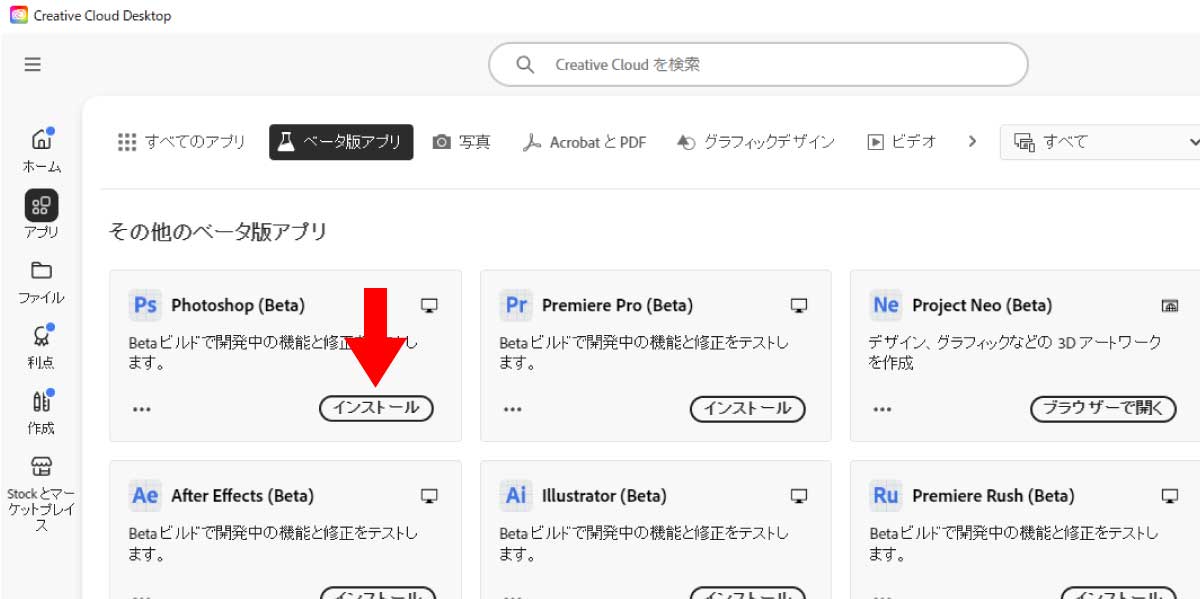
Task: Click desktop platform icon on Premiere Rush card
Action: pyautogui.click(x=1170, y=495)
